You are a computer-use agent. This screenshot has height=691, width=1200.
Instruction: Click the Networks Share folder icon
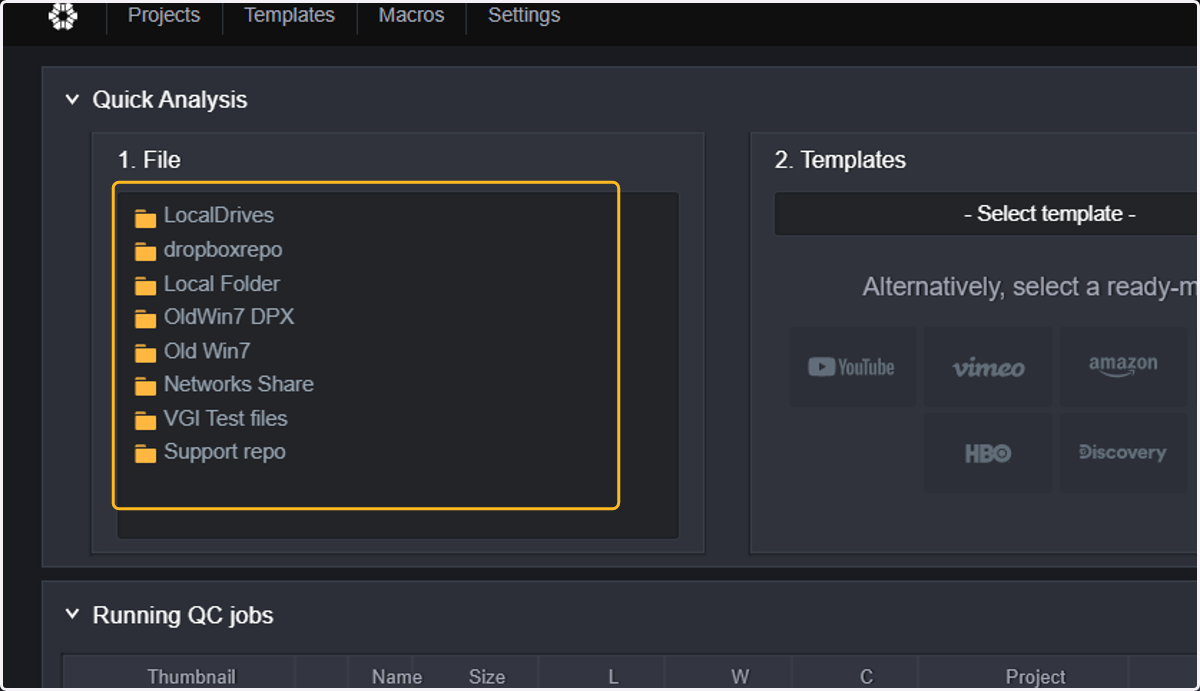(146, 386)
